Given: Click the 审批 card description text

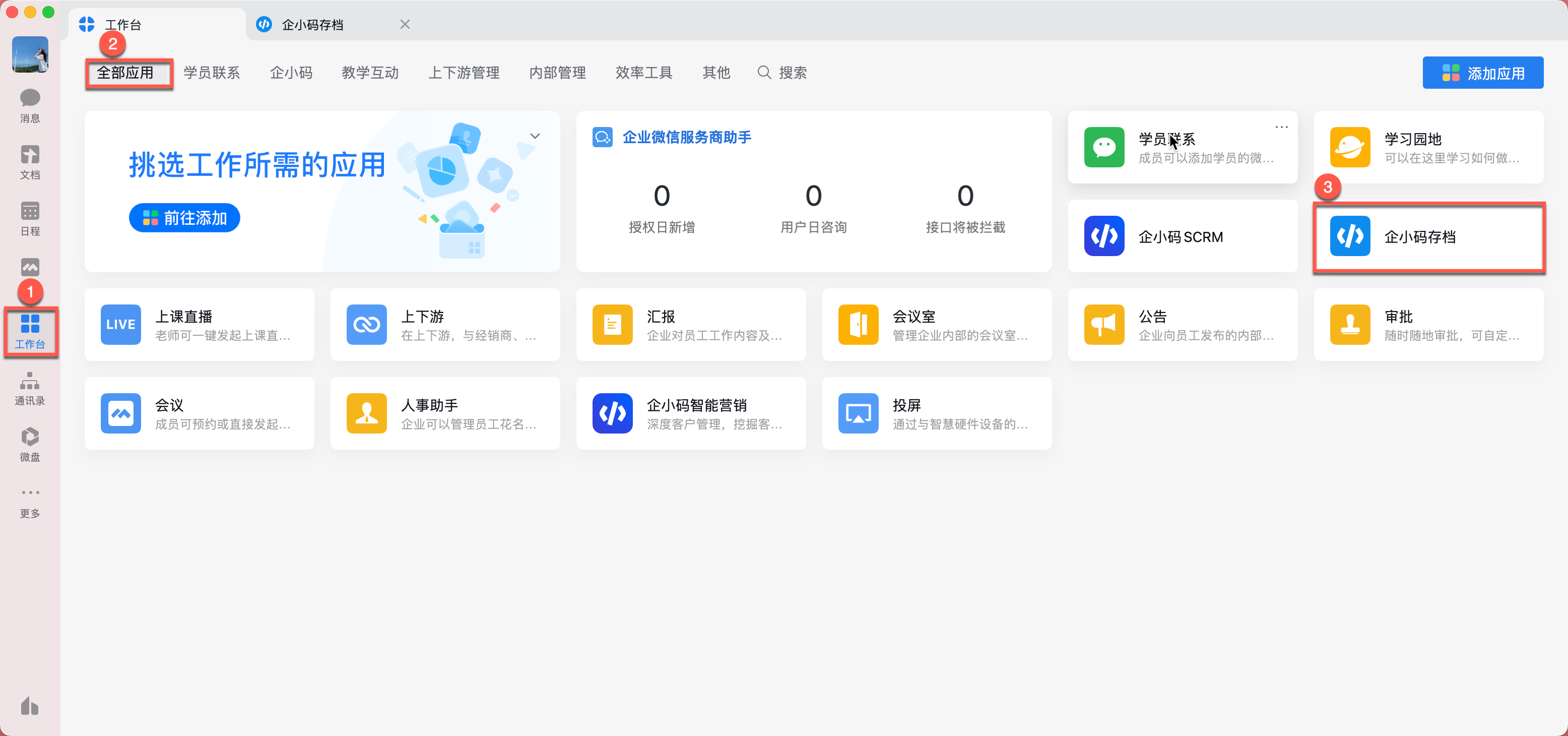Looking at the screenshot, I should click(x=1452, y=335).
